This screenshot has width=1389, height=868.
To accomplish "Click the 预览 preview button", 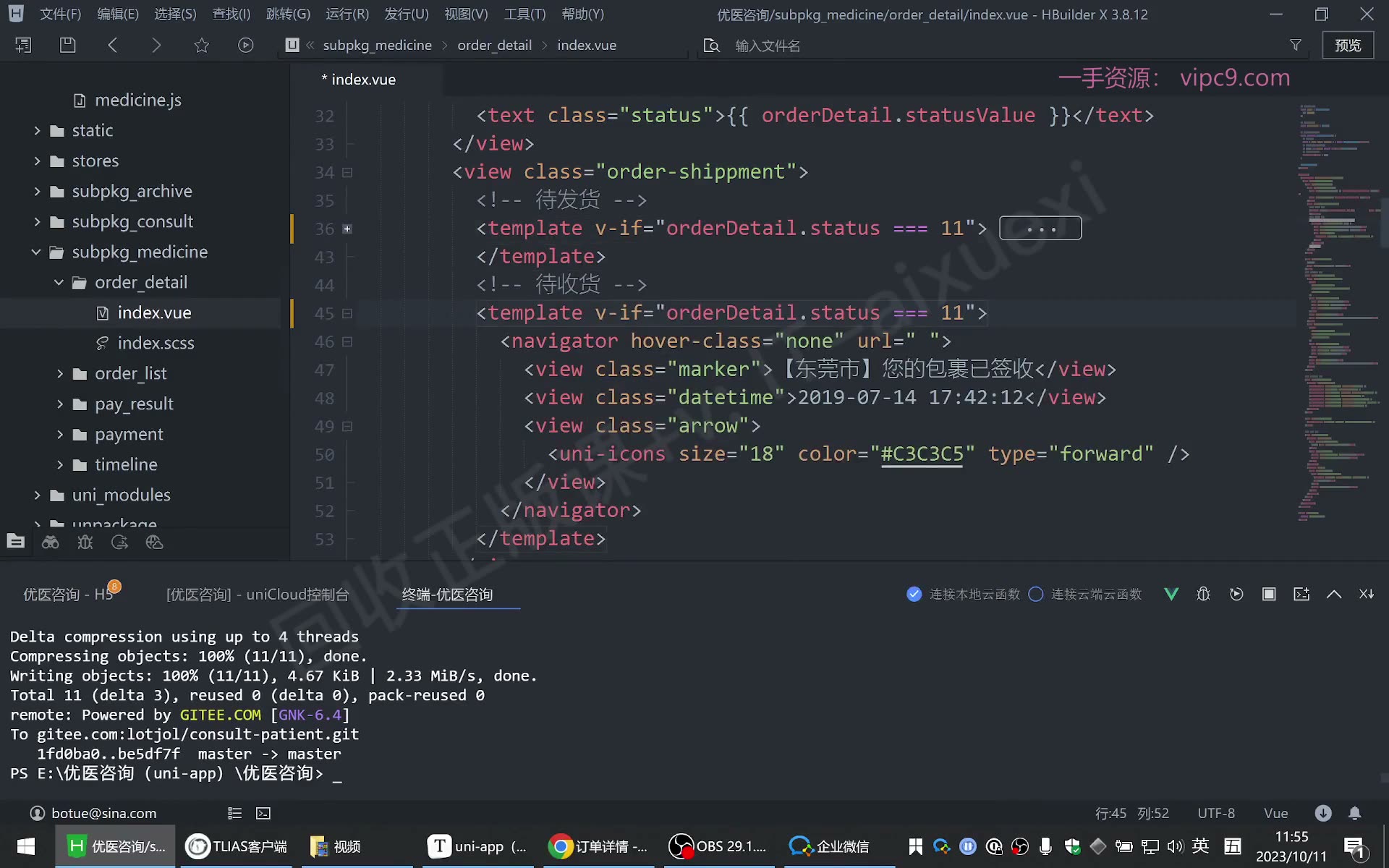I will (x=1348, y=45).
